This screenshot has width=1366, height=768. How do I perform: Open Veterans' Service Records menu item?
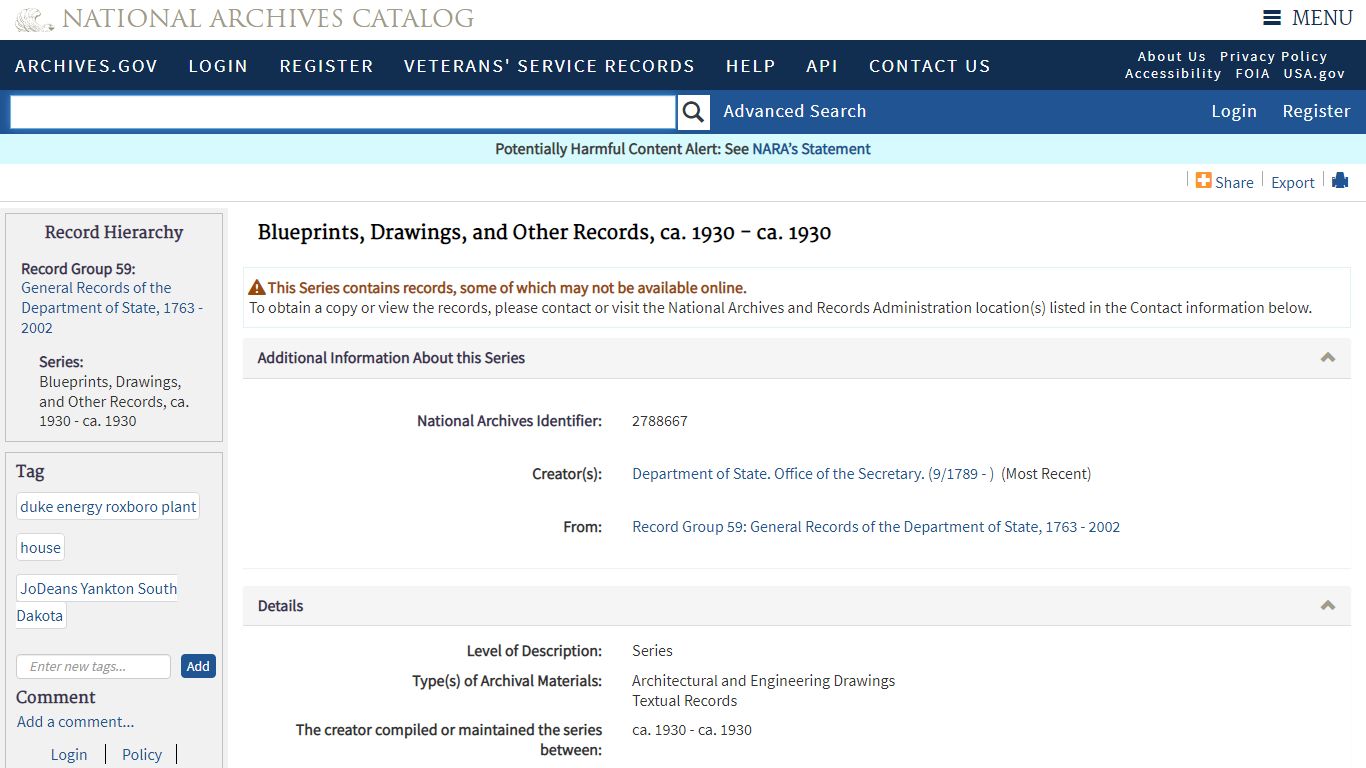tap(549, 66)
